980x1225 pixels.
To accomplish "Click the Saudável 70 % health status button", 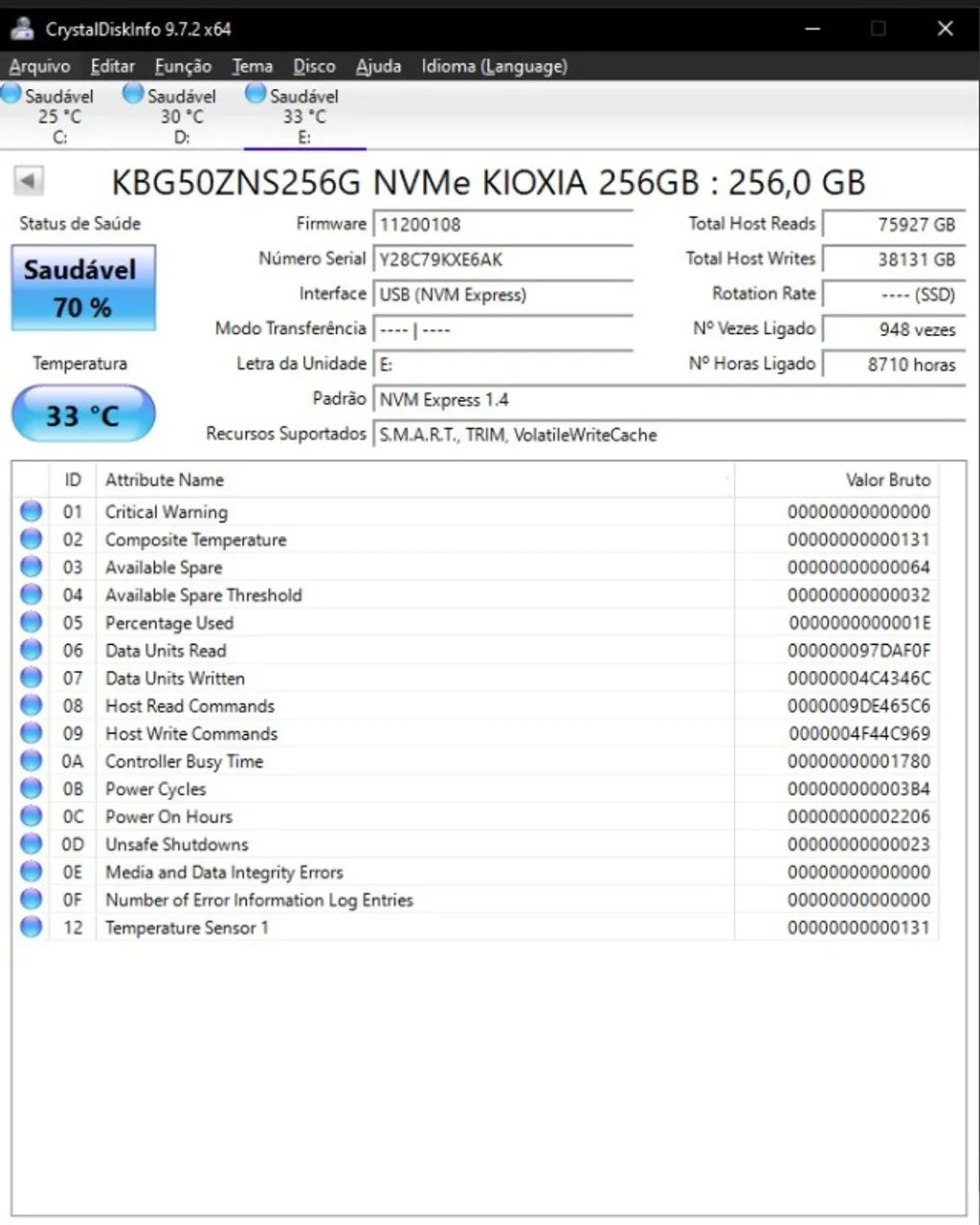I will (83, 288).
